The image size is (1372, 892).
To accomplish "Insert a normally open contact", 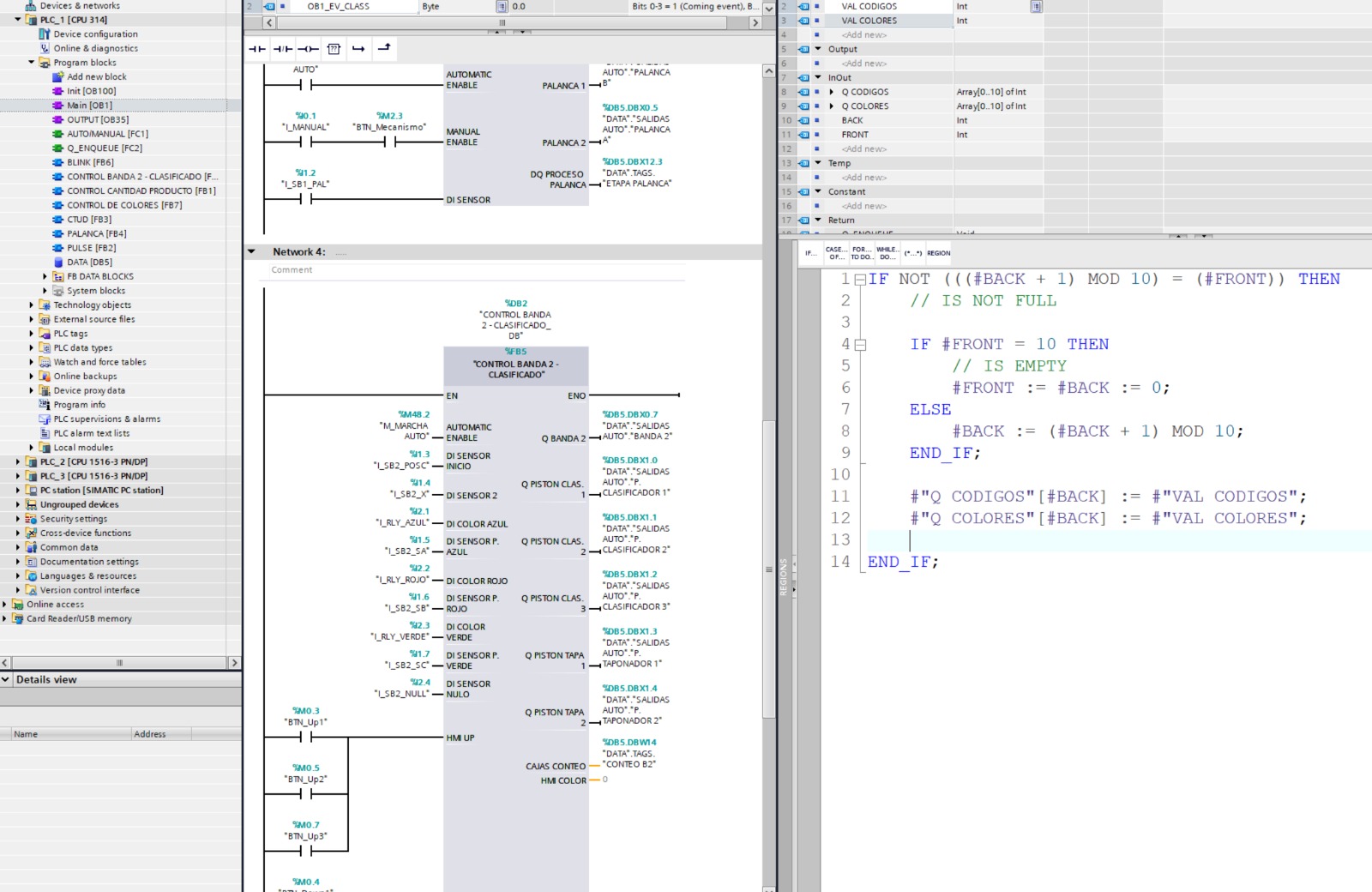I will pyautogui.click(x=256, y=49).
